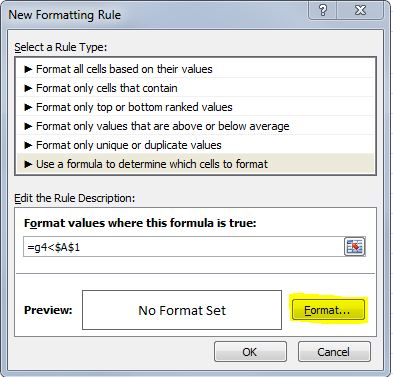Click the 'No Format Set' preview box
The height and width of the screenshot is (377, 393).
[x=182, y=310]
